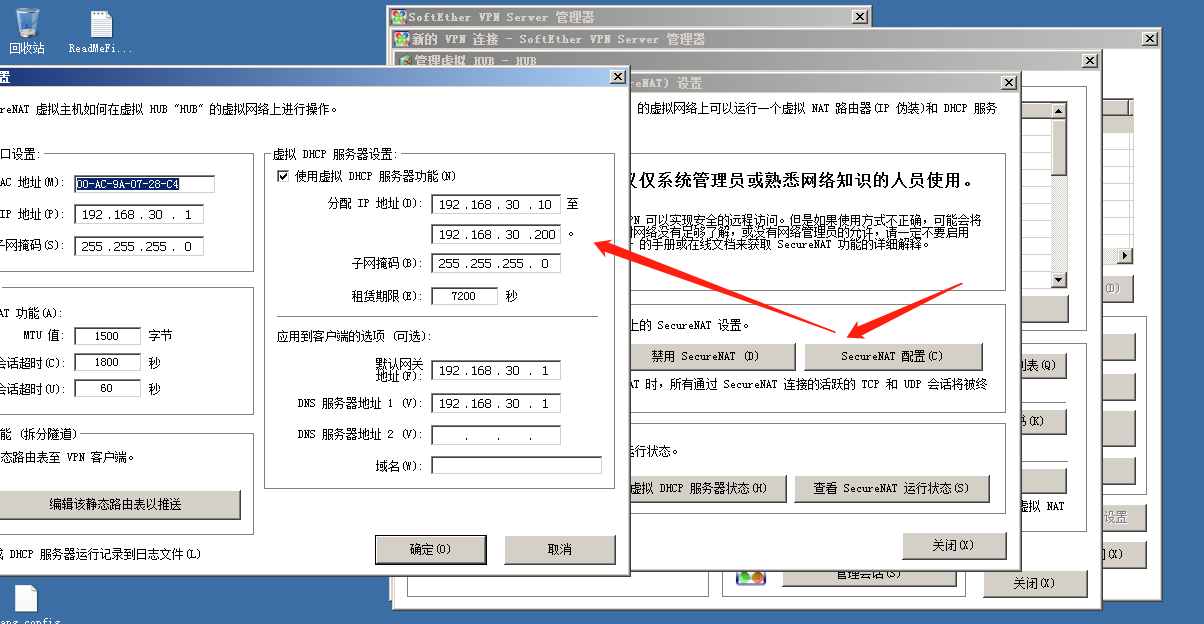
Task: Open SecureNAT 配置(C) button
Action: [x=893, y=356]
